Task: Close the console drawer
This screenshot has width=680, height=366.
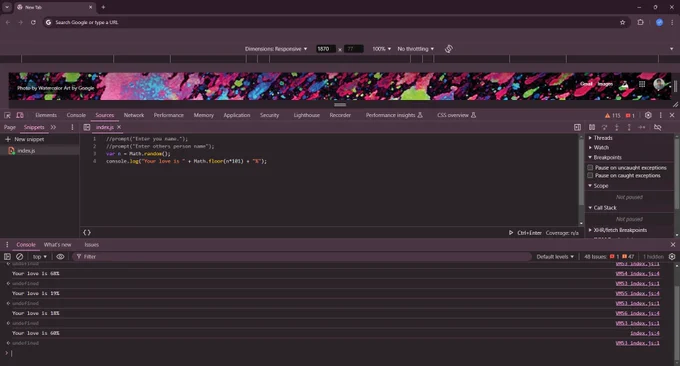Action: (673, 245)
